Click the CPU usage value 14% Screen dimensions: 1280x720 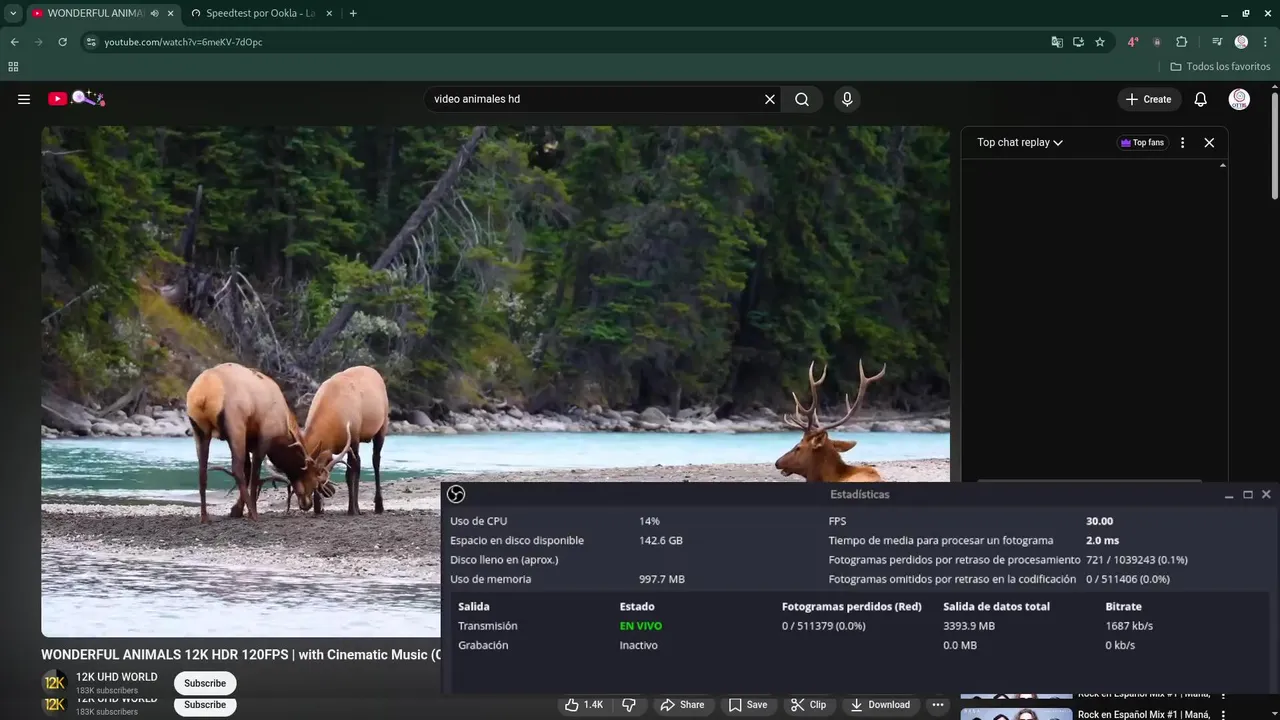650,521
